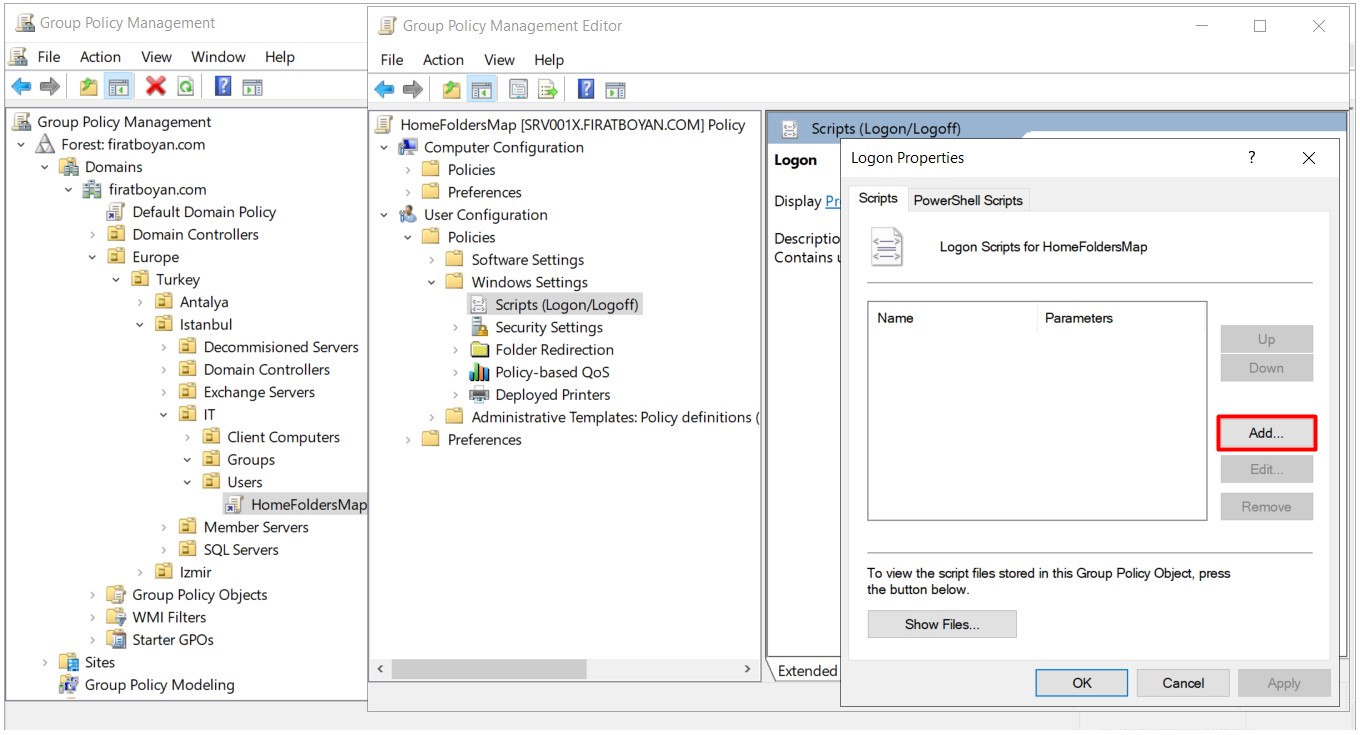Select Group Policy Modeling node
The width and height of the screenshot is (1360, 735).
[159, 685]
